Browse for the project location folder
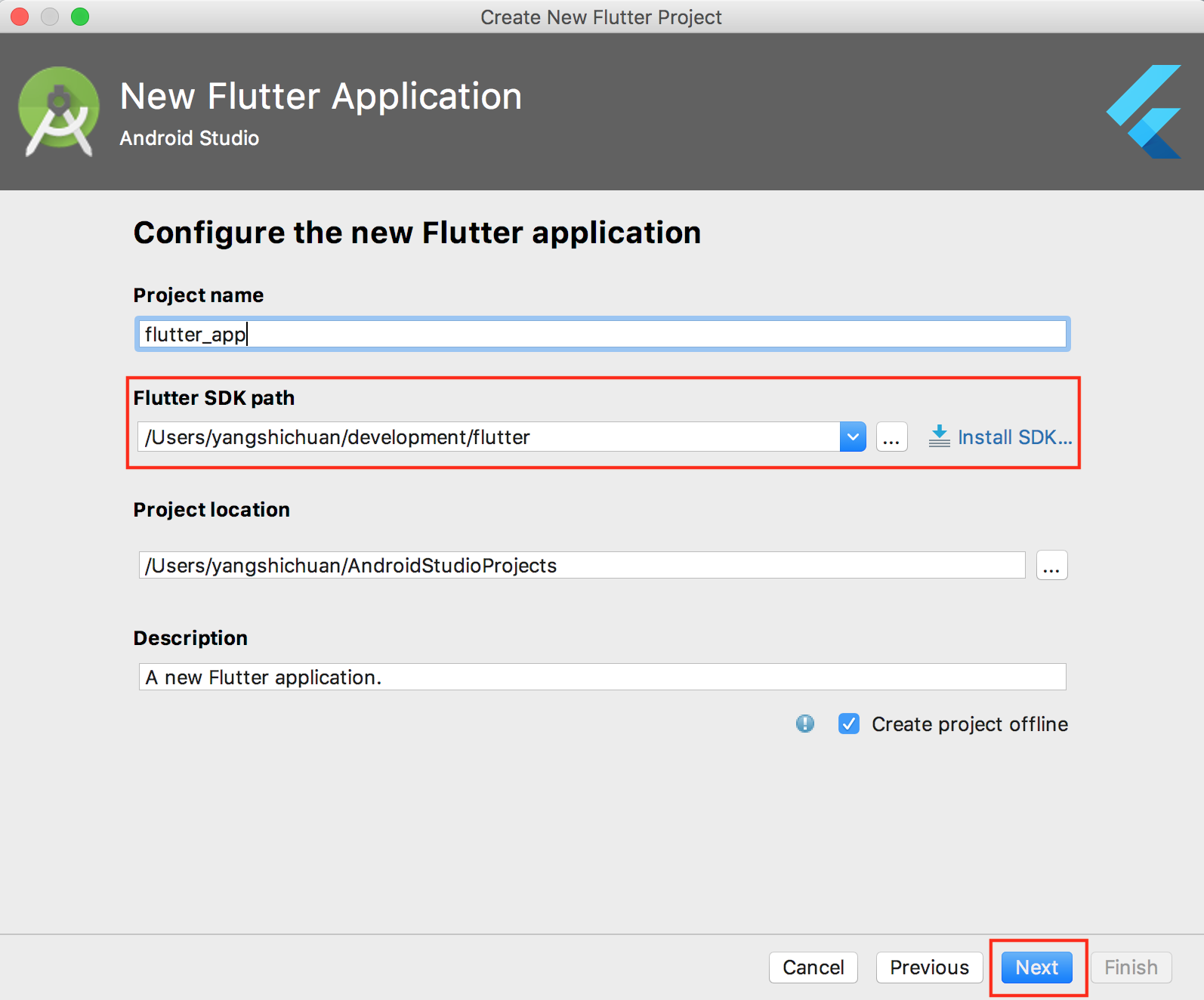This screenshot has width=1204, height=1000. [1051, 565]
